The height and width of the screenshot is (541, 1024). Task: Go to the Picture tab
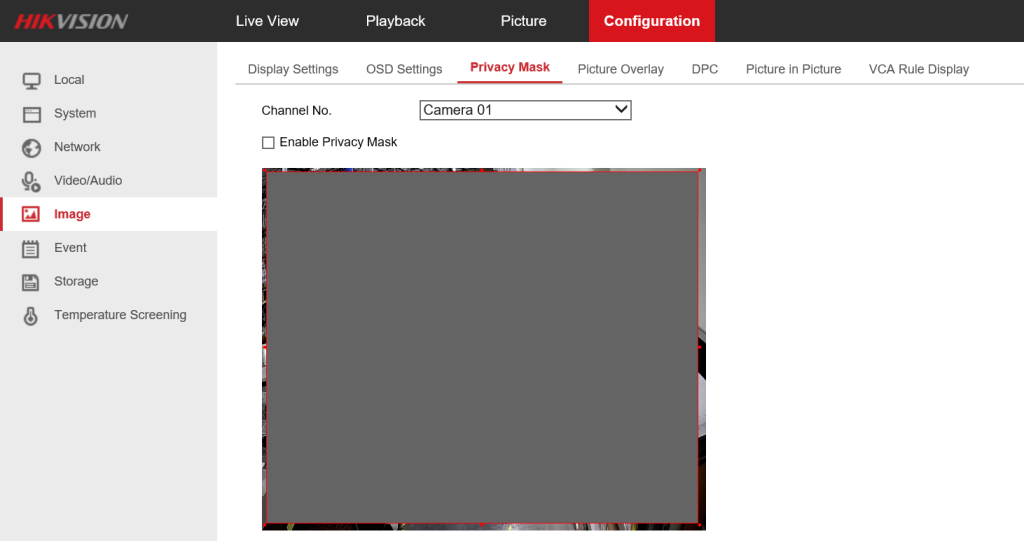coord(523,21)
